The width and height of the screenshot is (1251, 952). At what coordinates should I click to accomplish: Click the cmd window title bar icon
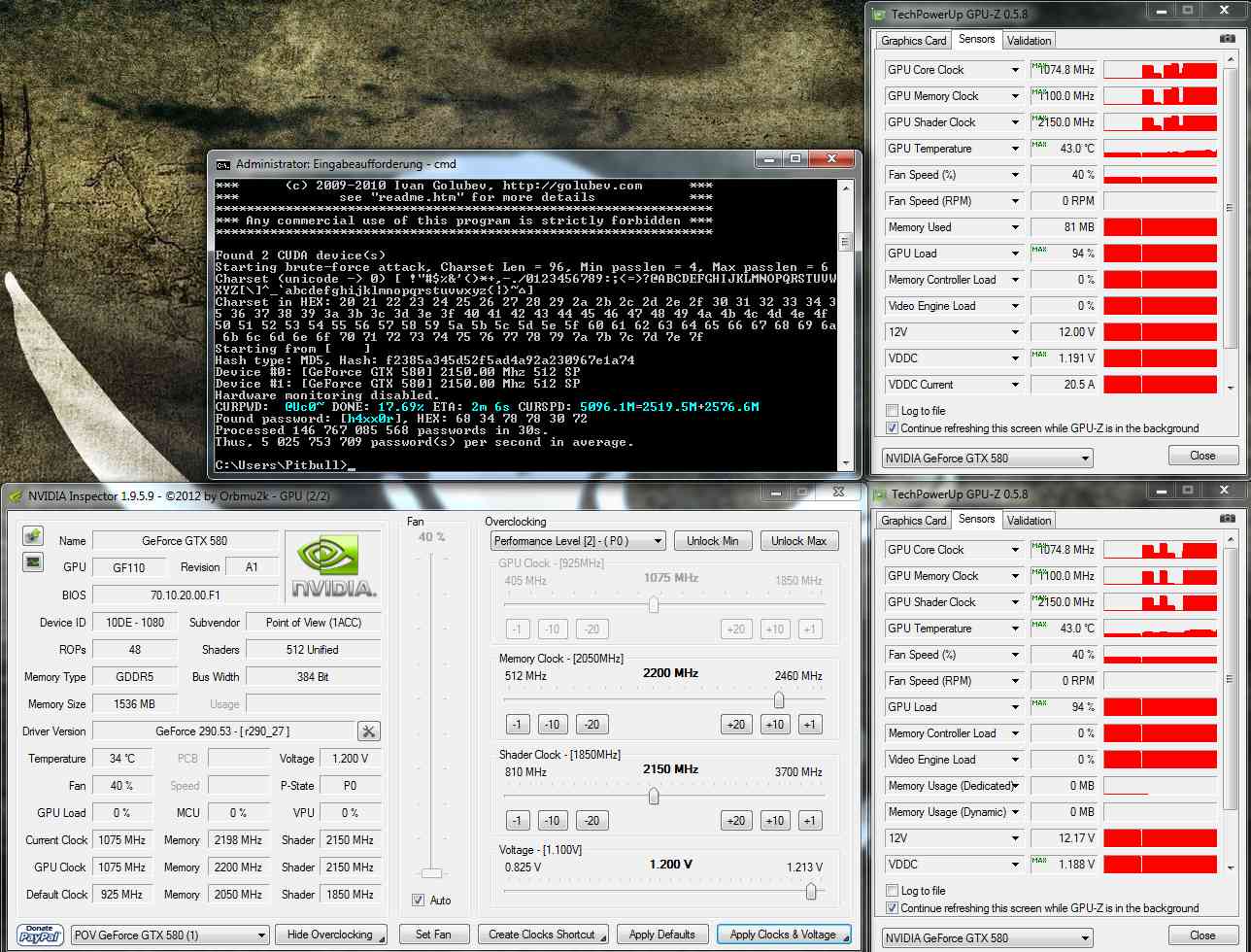point(222,164)
